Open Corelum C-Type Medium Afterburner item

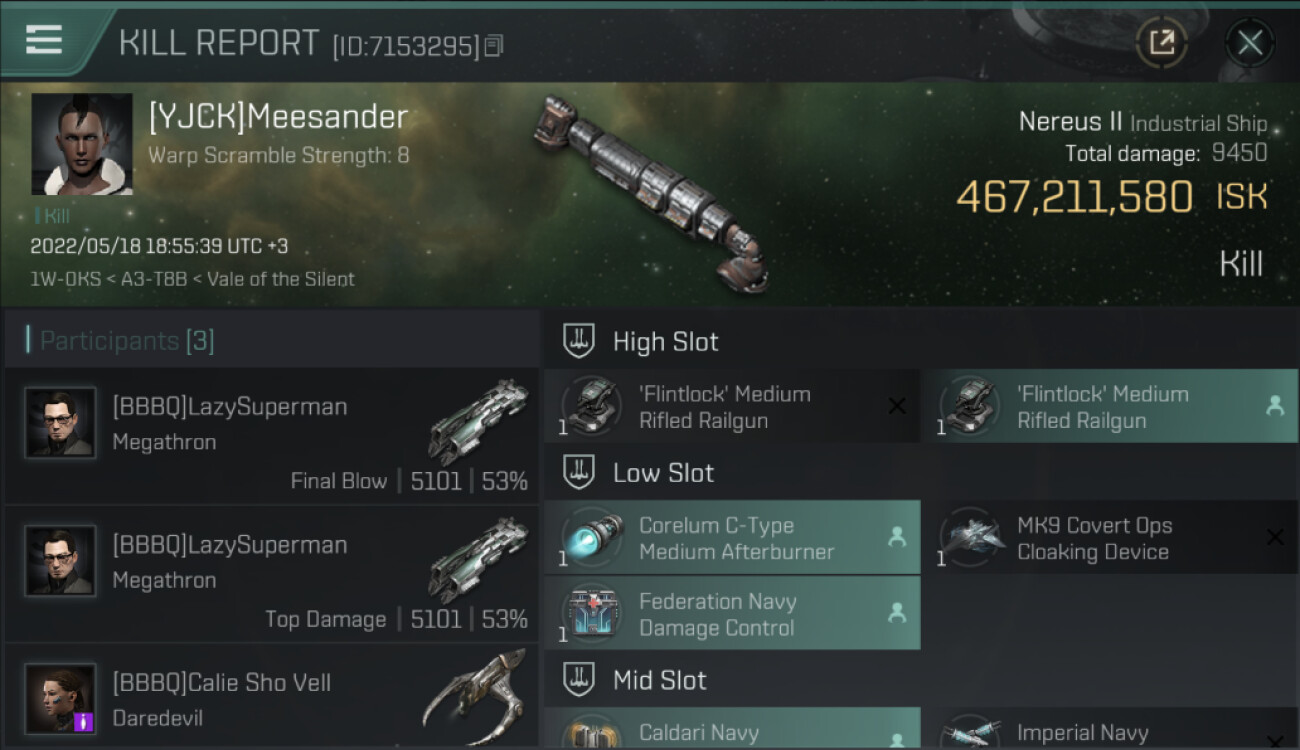[732, 538]
